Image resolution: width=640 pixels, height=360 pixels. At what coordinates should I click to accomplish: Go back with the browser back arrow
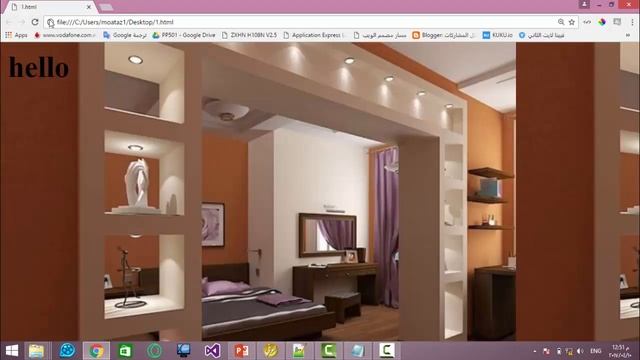click(9, 22)
